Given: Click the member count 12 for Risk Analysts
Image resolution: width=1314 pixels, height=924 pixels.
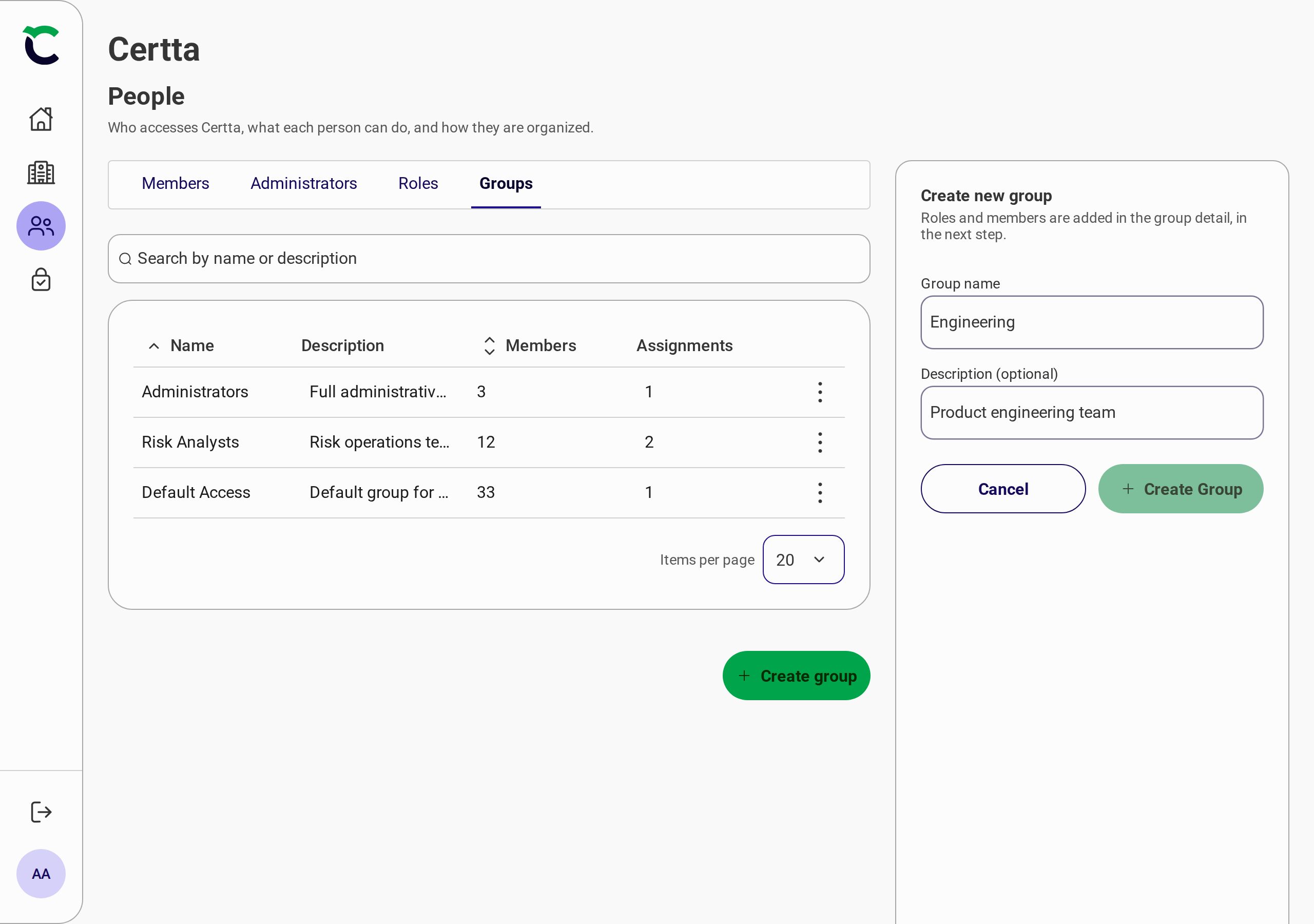Looking at the screenshot, I should coord(486,442).
